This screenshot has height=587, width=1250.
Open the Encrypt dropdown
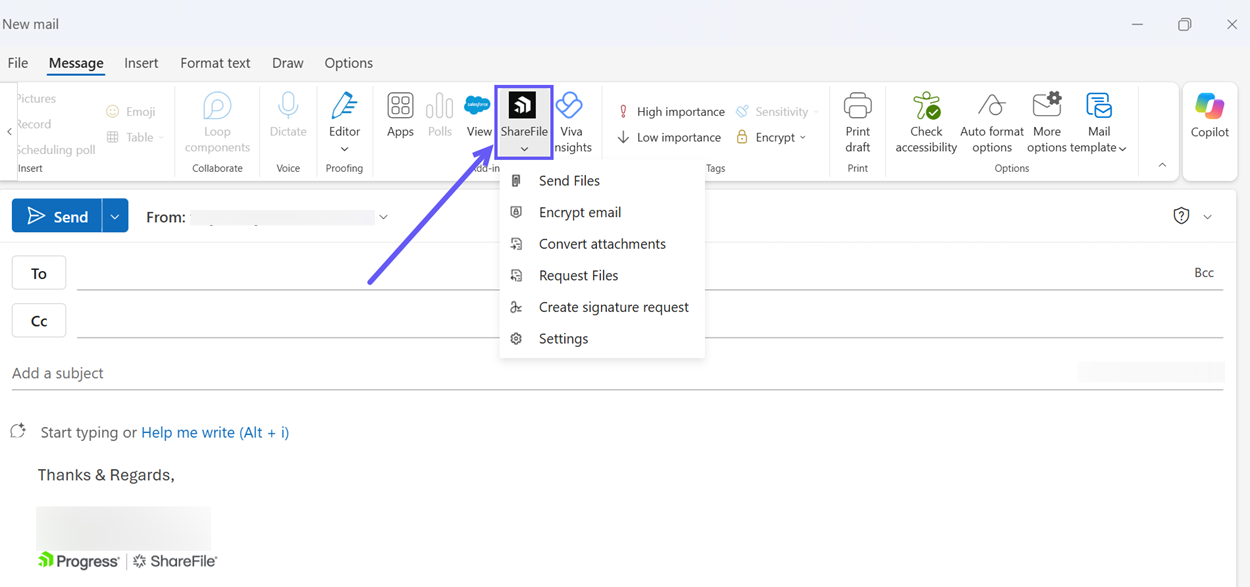[771, 137]
